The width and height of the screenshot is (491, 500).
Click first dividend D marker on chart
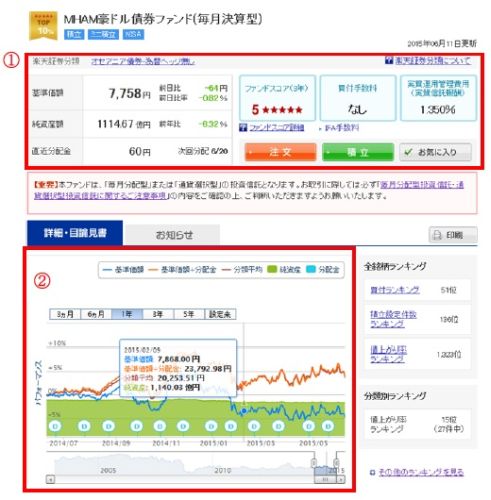[x=55, y=426]
